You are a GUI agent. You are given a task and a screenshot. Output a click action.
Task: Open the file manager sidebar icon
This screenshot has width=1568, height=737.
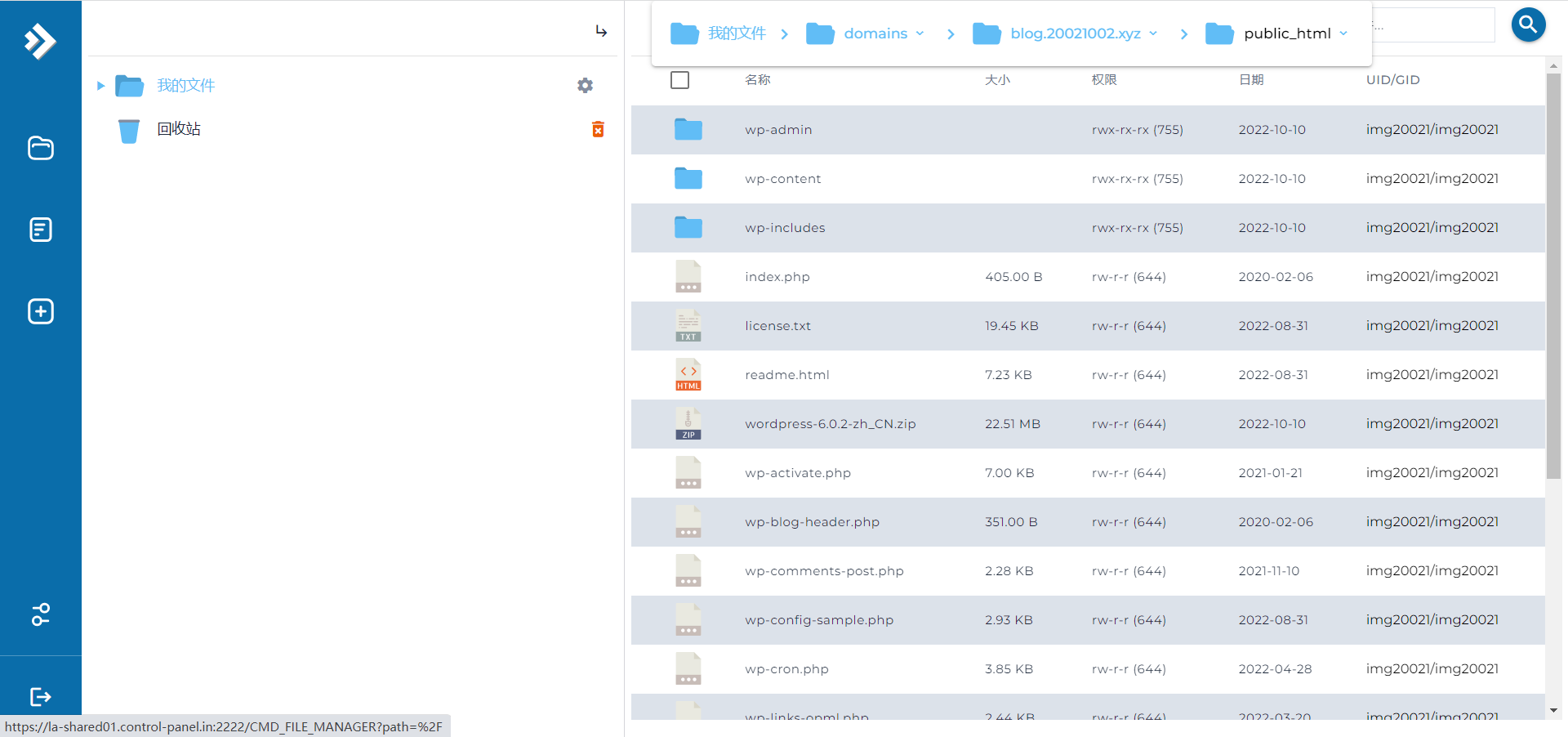point(40,148)
